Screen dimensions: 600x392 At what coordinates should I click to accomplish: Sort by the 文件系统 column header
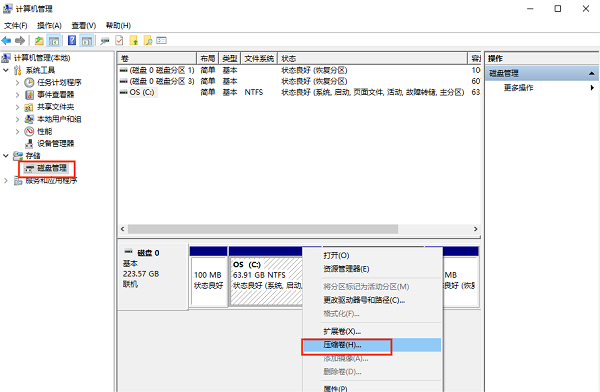coord(259,59)
